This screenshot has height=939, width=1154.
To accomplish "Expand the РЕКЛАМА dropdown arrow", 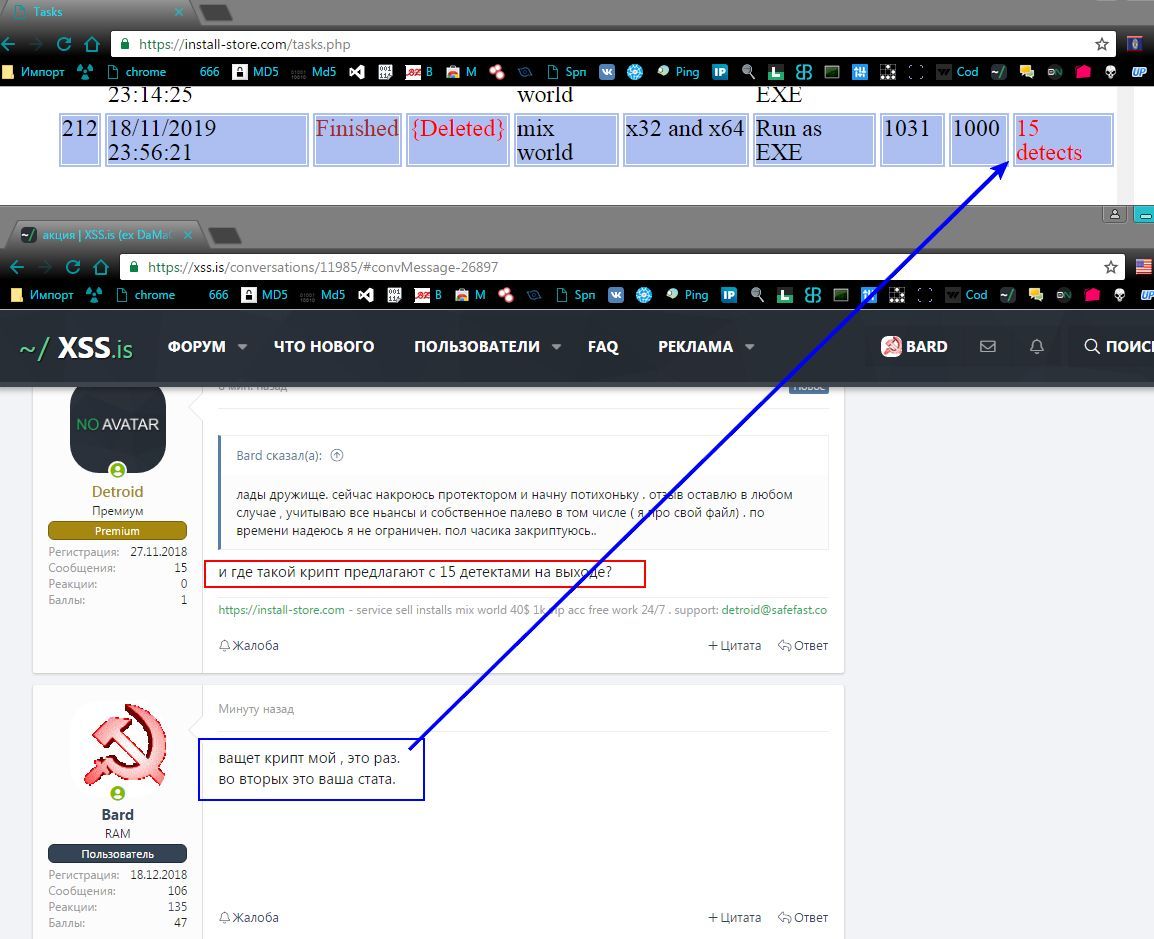I will [x=749, y=347].
